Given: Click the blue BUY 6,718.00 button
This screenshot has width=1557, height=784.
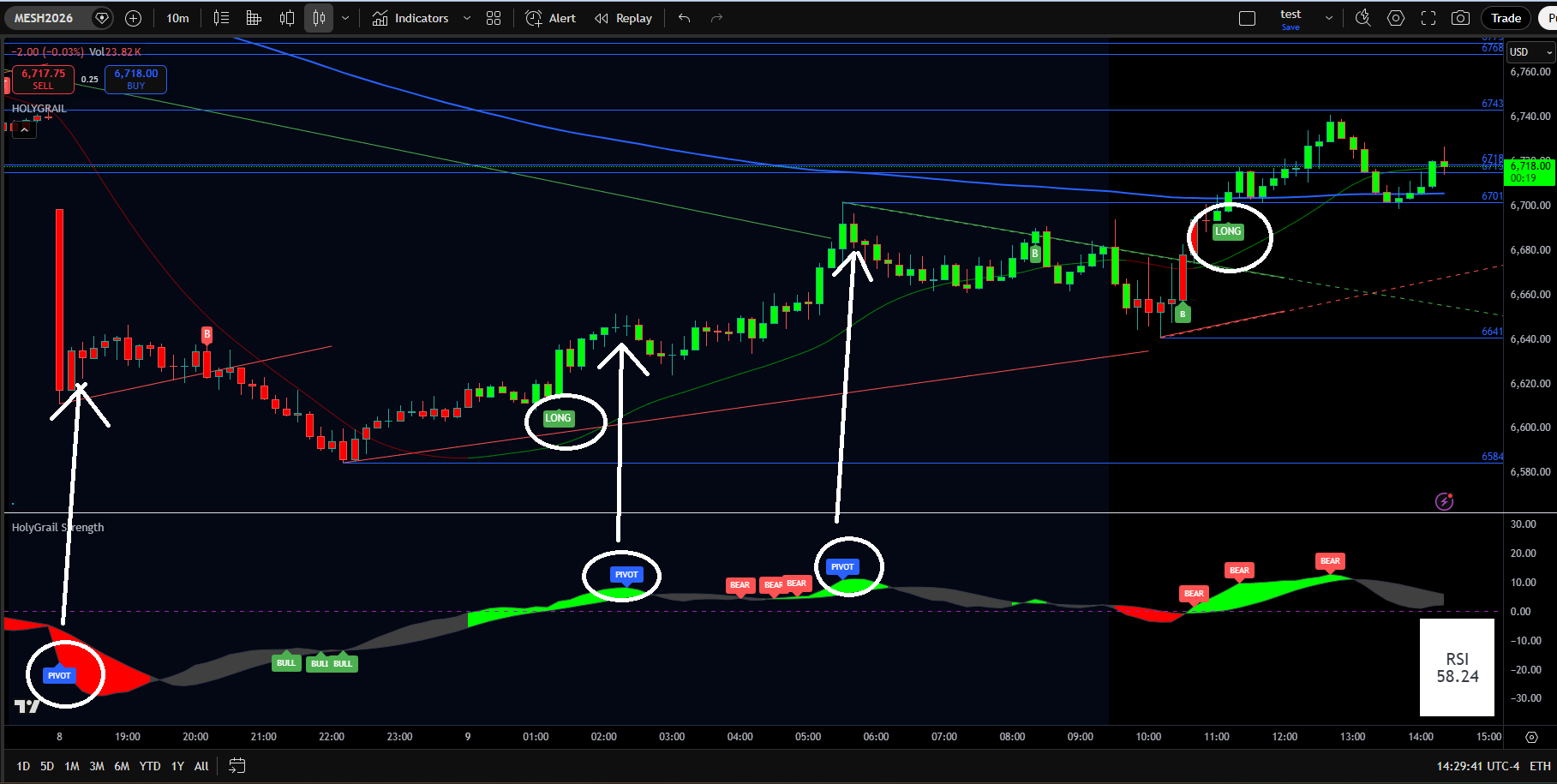Looking at the screenshot, I should pyautogui.click(x=135, y=79).
